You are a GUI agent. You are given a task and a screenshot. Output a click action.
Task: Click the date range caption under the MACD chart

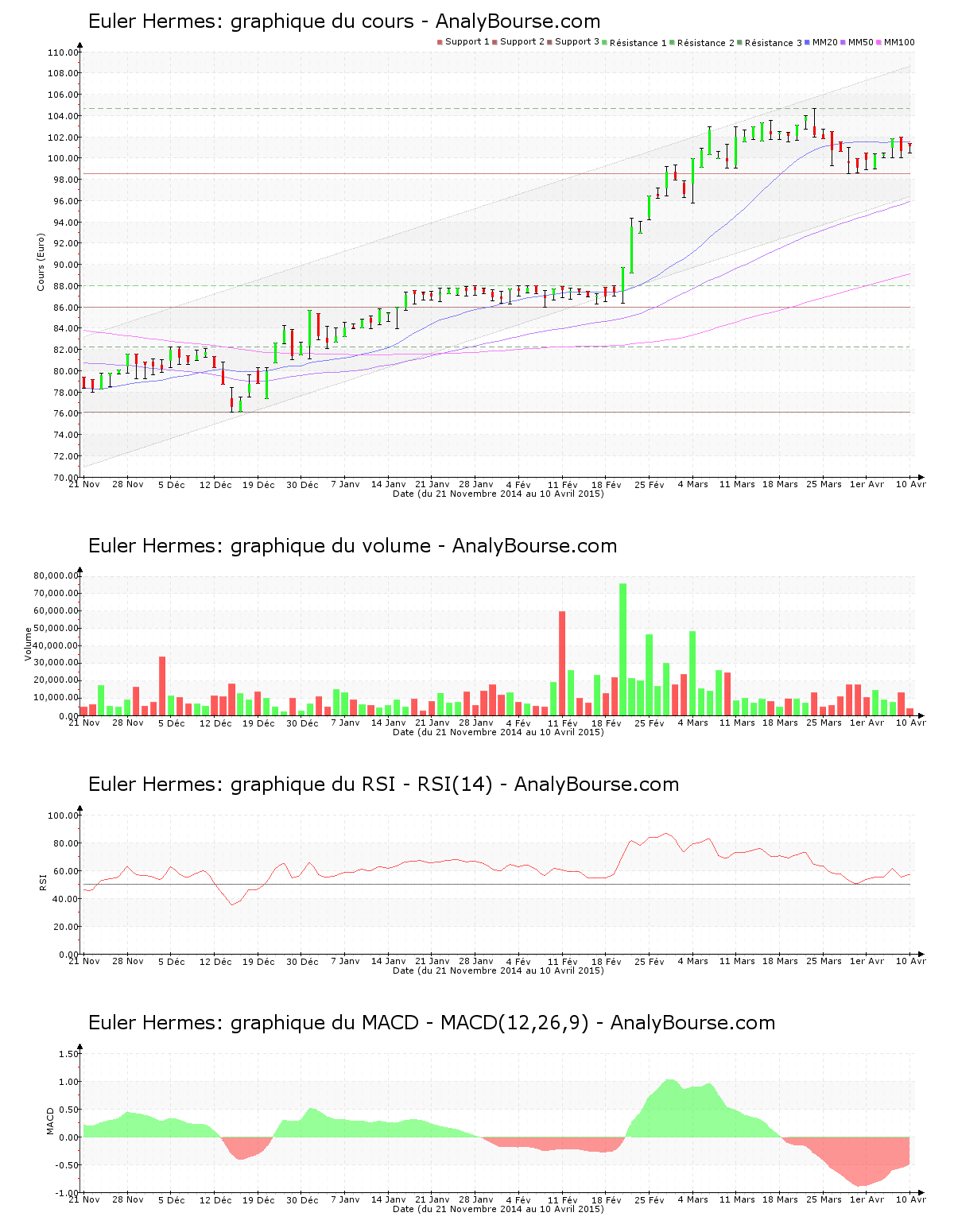point(498,1209)
